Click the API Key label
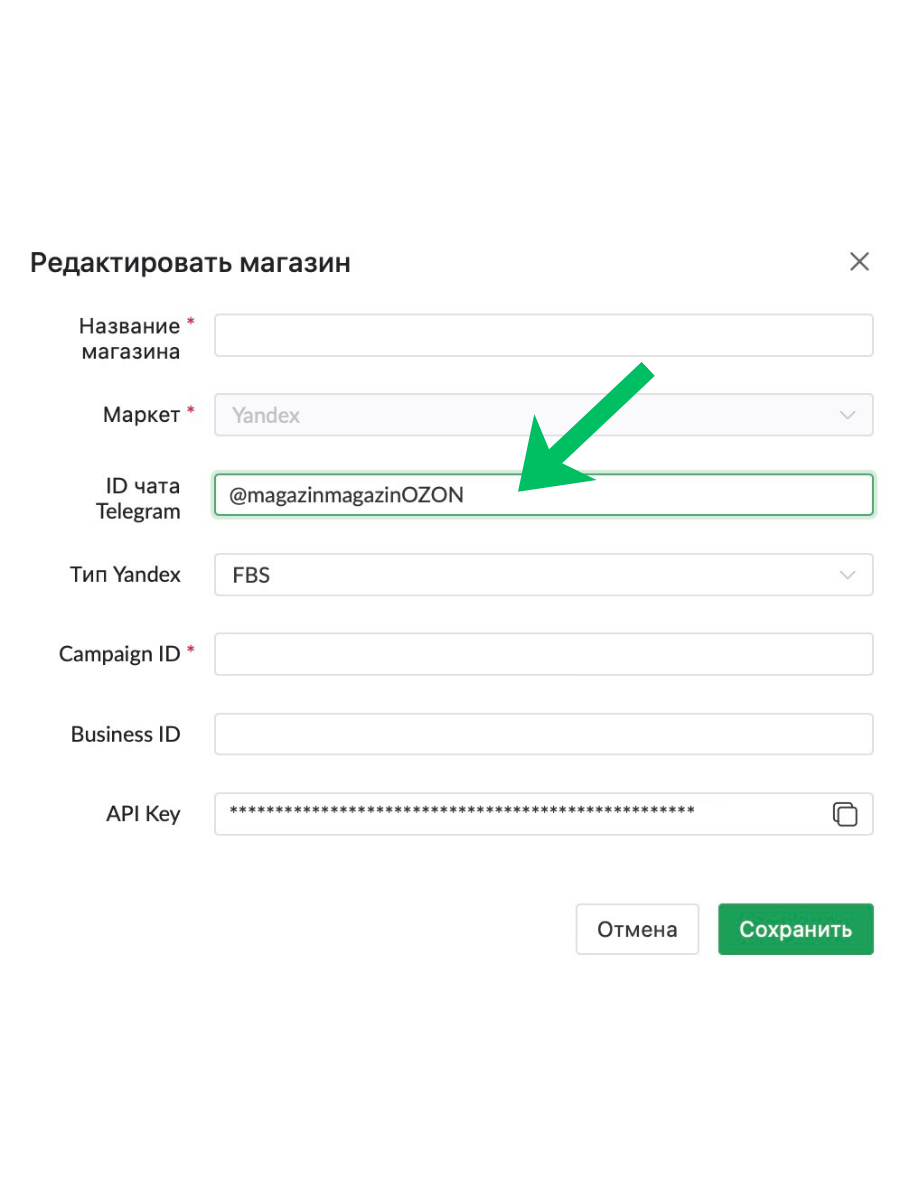 pyautogui.click(x=143, y=814)
